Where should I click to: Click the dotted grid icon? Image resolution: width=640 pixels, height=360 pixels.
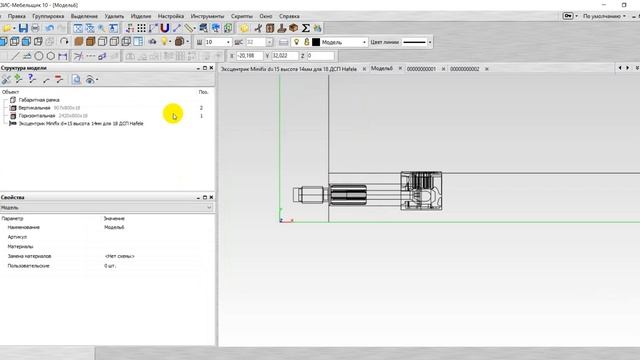(141, 28)
